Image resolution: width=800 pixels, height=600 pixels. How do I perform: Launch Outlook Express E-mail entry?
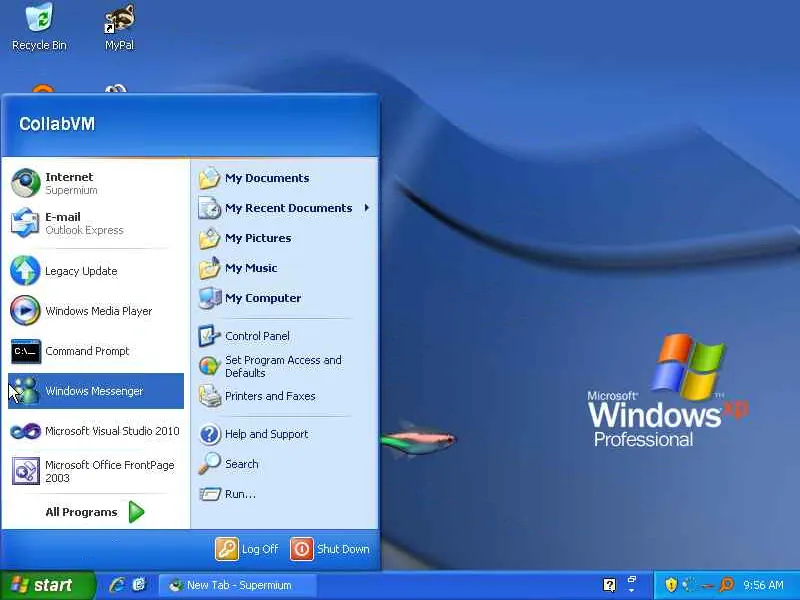(95, 223)
